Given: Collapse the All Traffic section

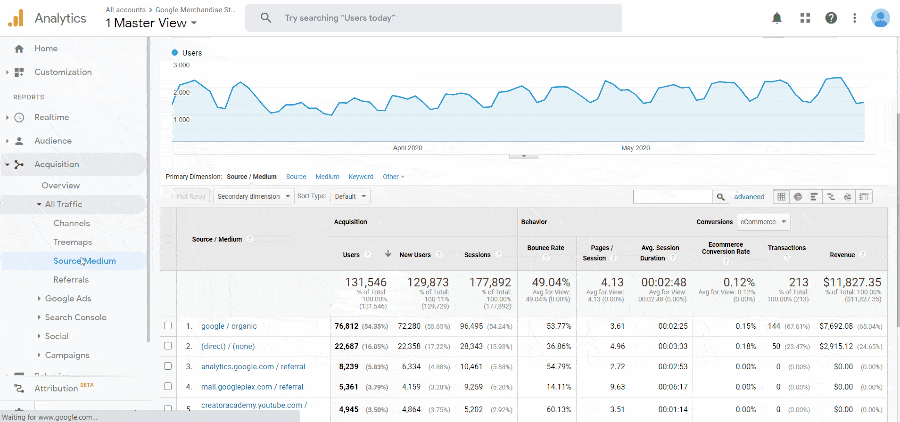Looking at the screenshot, I should coord(39,204).
